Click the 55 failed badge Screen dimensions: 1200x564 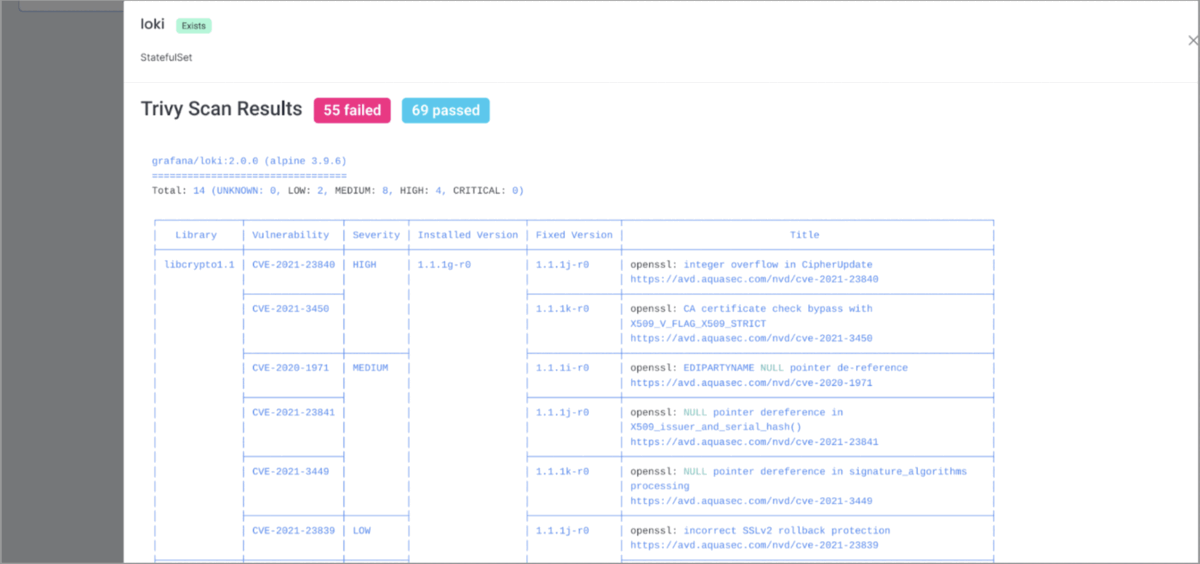(x=352, y=110)
